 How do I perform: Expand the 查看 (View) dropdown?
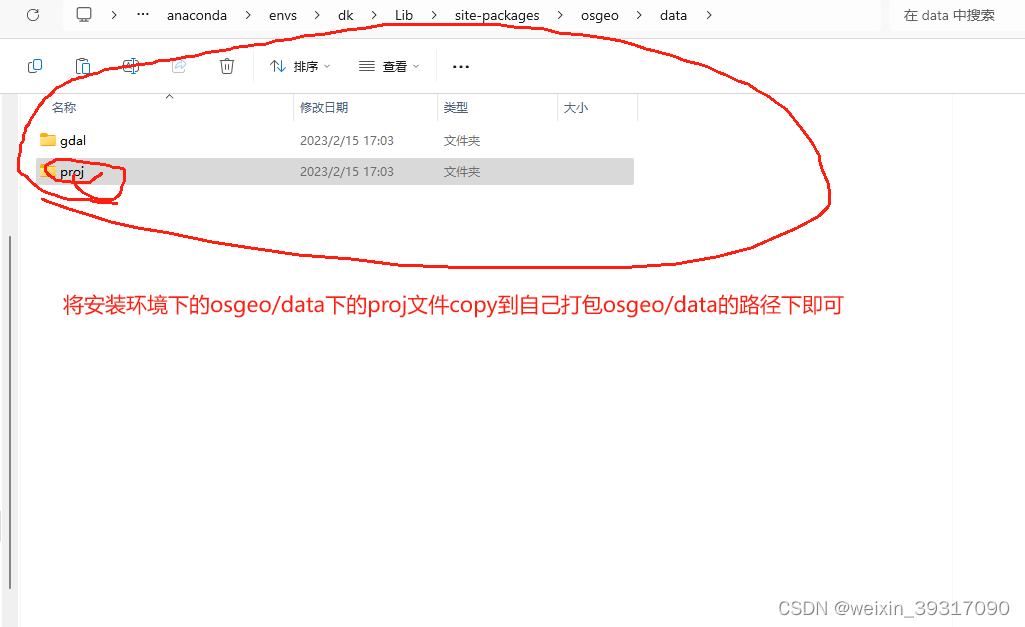(389, 66)
